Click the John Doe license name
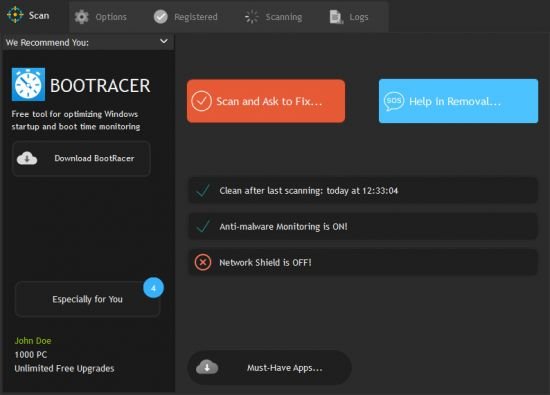The image size is (550, 395). pyautogui.click(x=33, y=341)
